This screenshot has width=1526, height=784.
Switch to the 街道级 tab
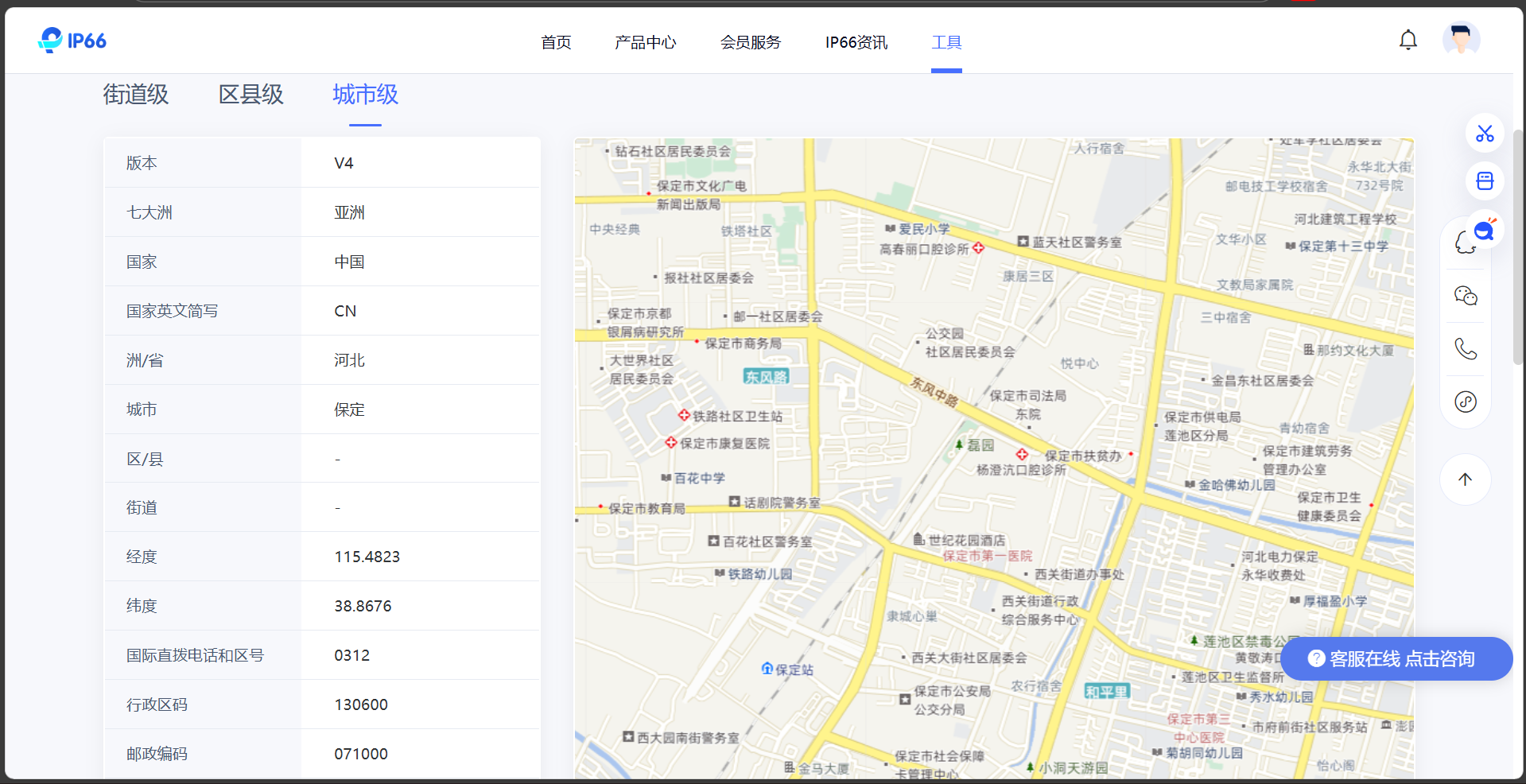tap(135, 95)
